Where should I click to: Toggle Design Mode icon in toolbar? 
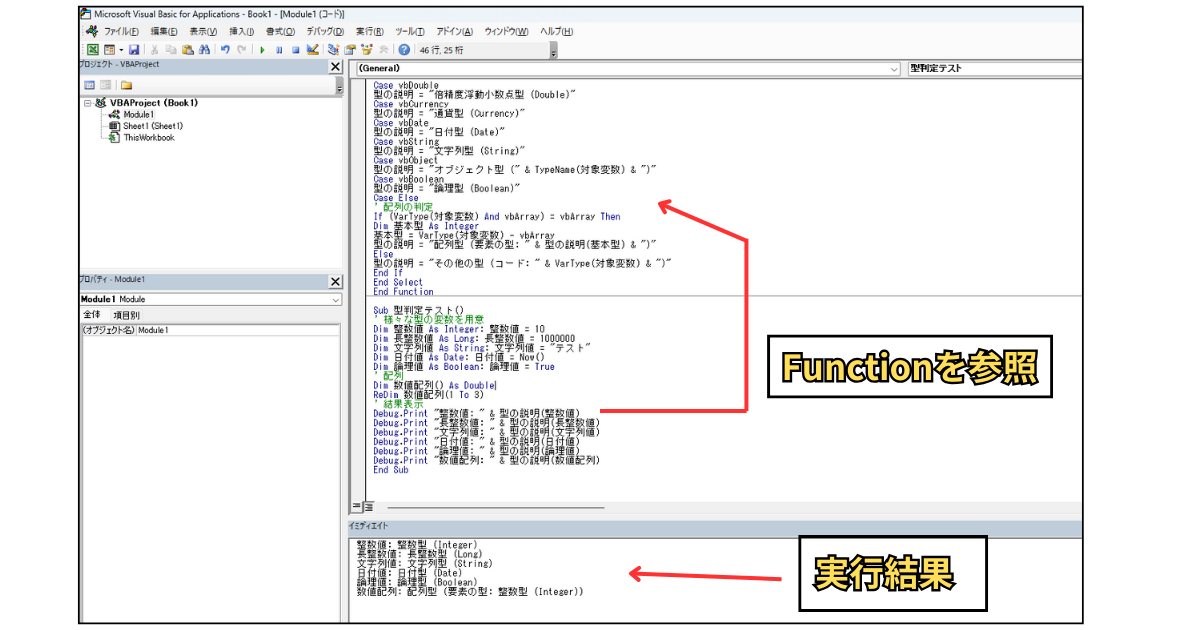312,49
